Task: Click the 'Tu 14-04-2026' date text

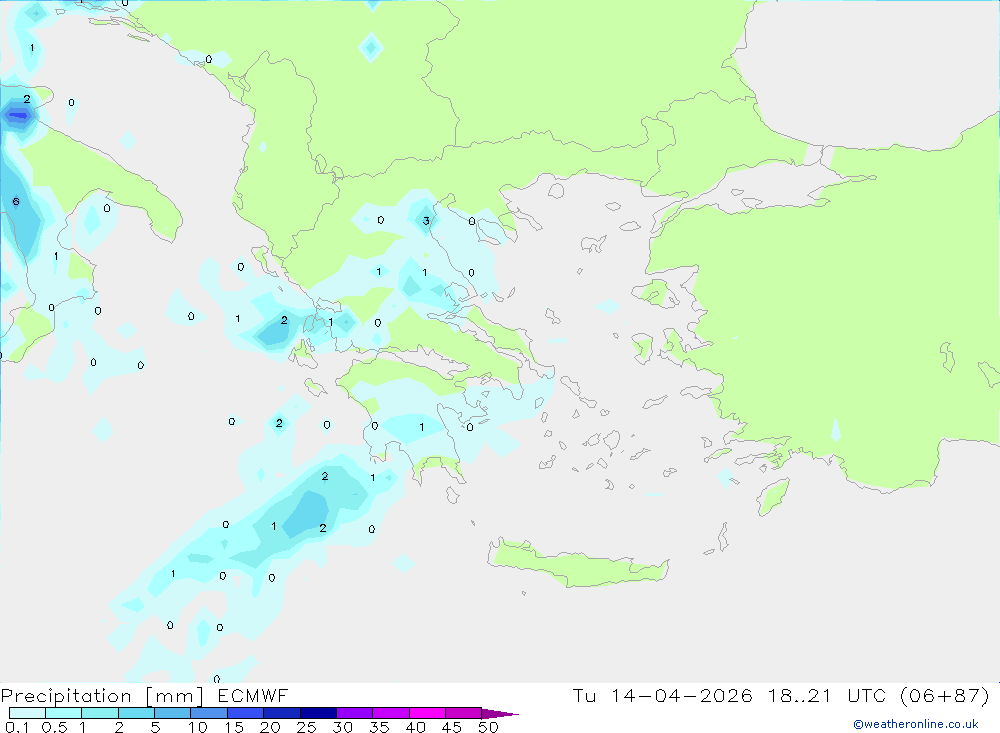Action: coord(663,695)
